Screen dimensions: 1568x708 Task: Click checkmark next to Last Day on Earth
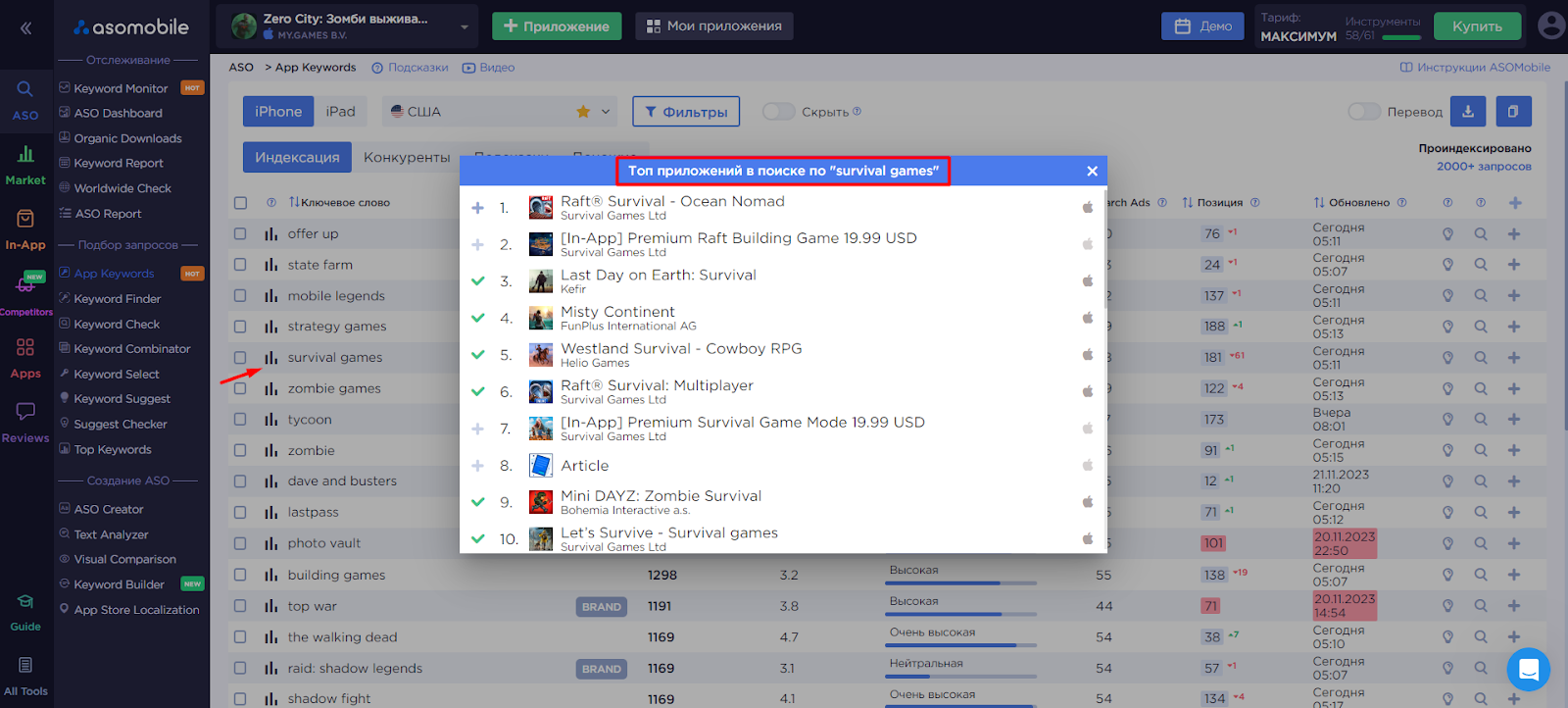pyautogui.click(x=477, y=281)
